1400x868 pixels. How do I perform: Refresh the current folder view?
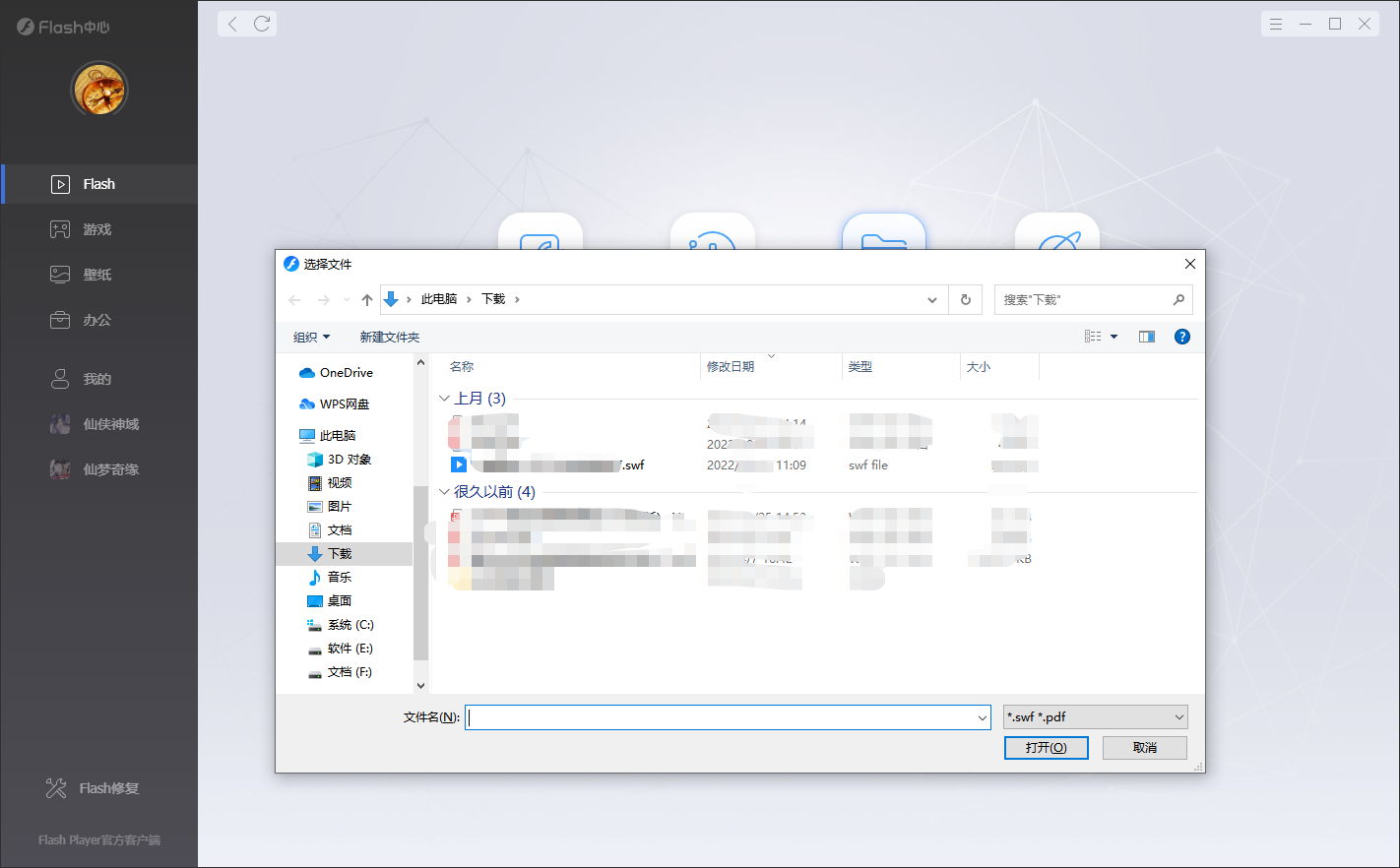965,299
